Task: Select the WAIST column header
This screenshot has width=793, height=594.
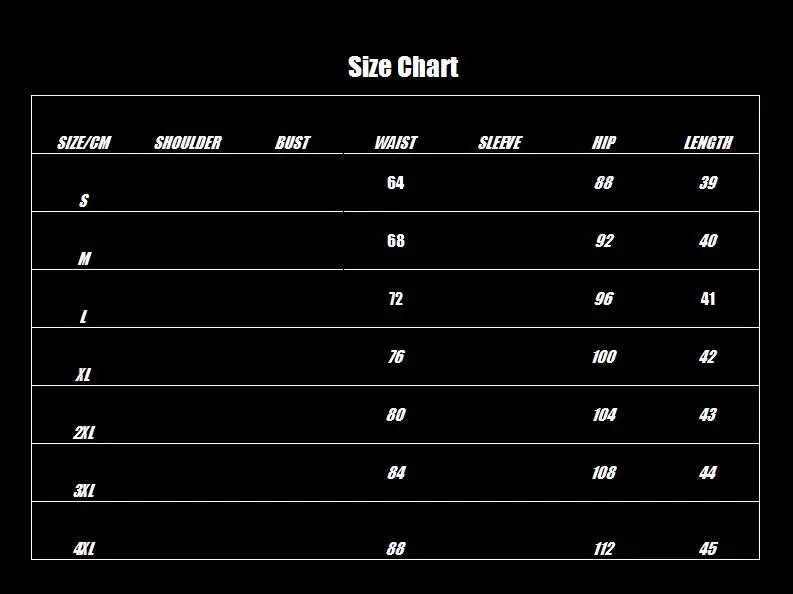Action: click(396, 143)
